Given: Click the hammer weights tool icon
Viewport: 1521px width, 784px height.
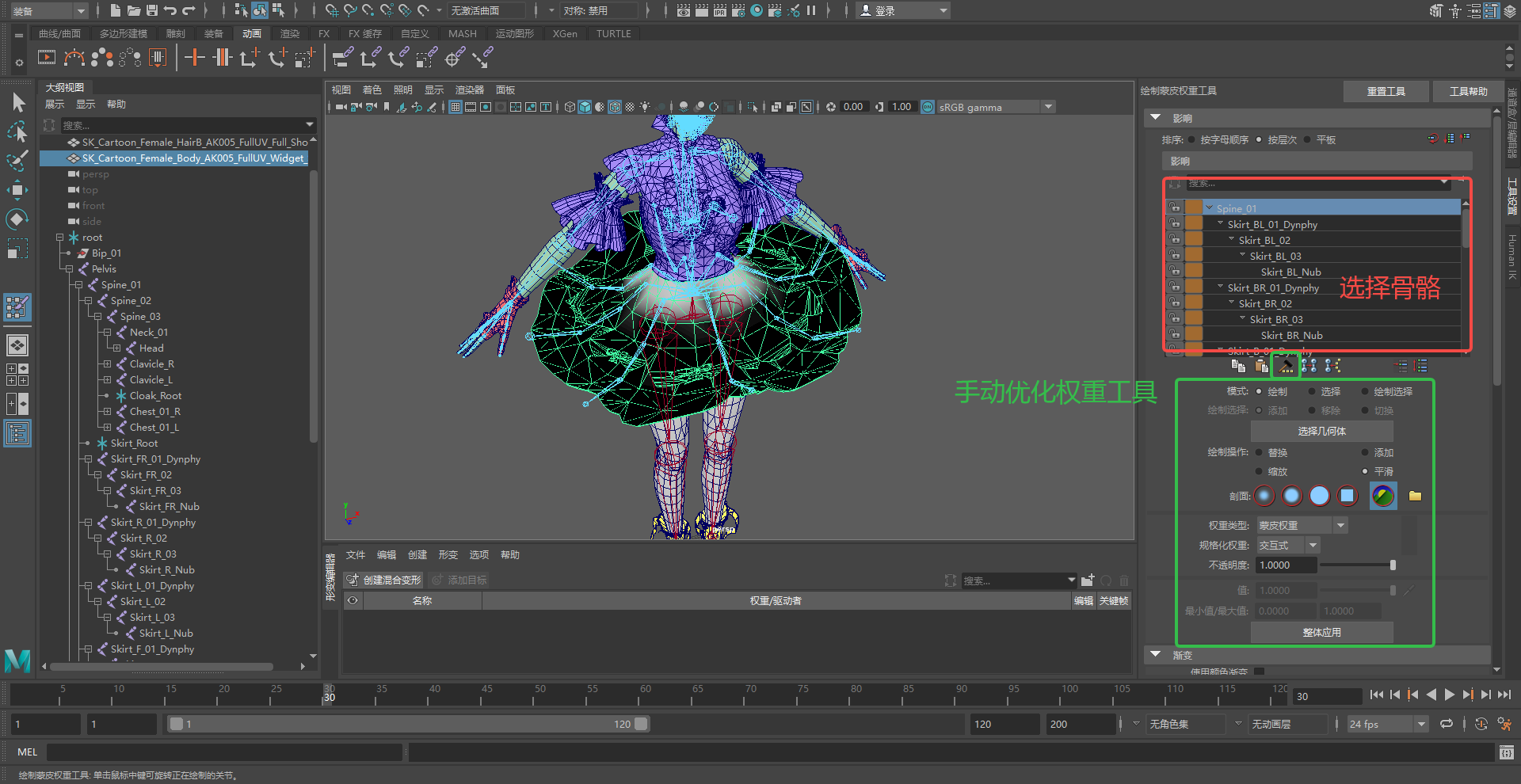Looking at the screenshot, I should tap(1286, 365).
